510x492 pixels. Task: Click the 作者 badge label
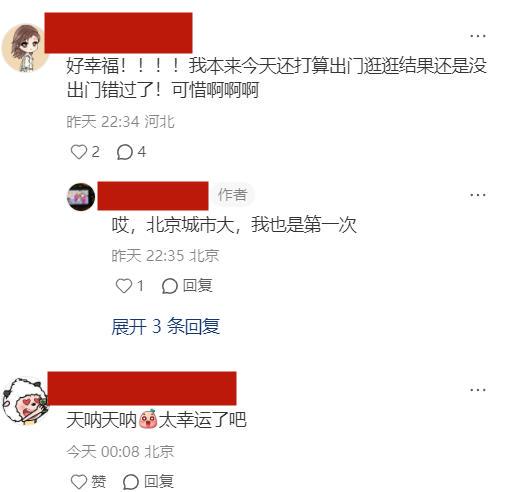pos(233,195)
